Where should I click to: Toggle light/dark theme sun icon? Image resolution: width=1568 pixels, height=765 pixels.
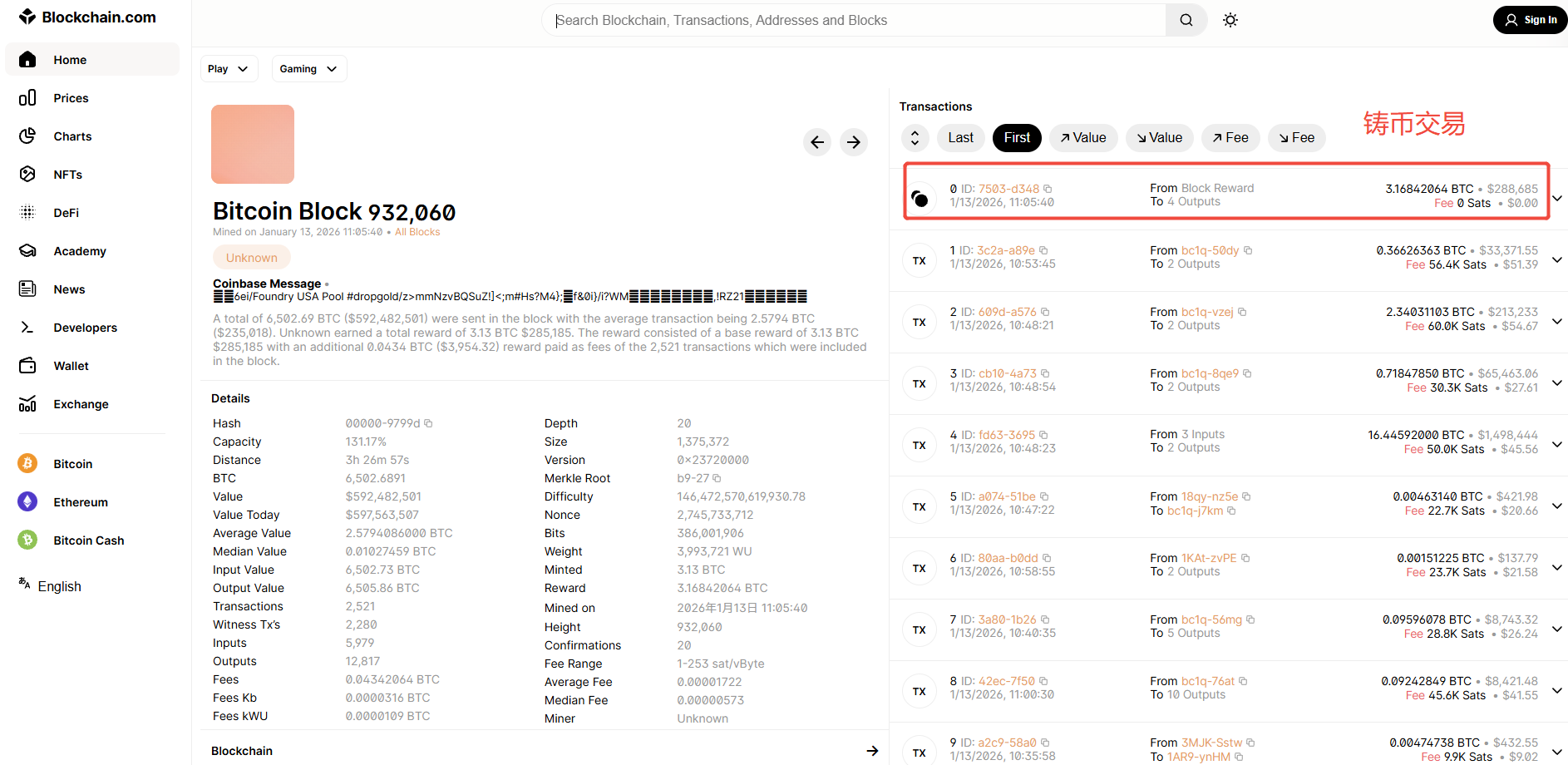[1230, 20]
